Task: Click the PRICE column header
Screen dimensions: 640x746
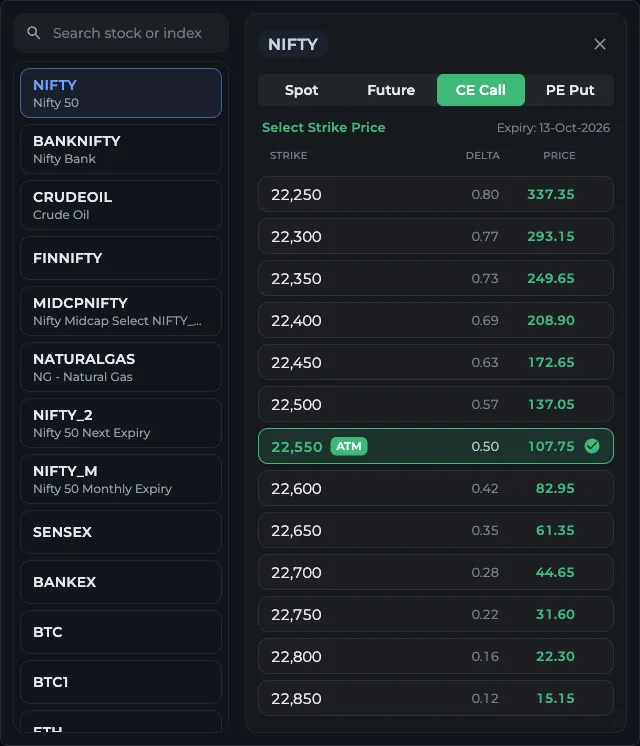Action: 559,156
